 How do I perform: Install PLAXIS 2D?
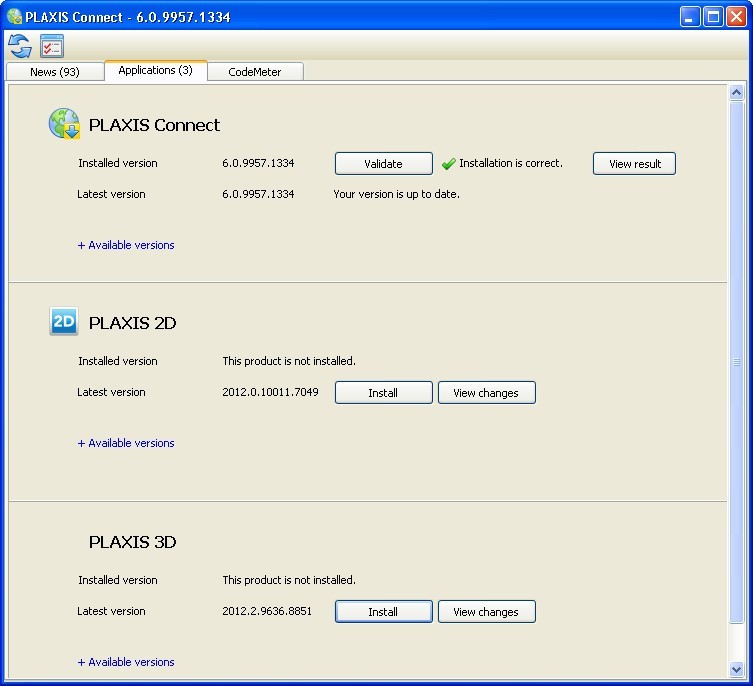coord(383,393)
